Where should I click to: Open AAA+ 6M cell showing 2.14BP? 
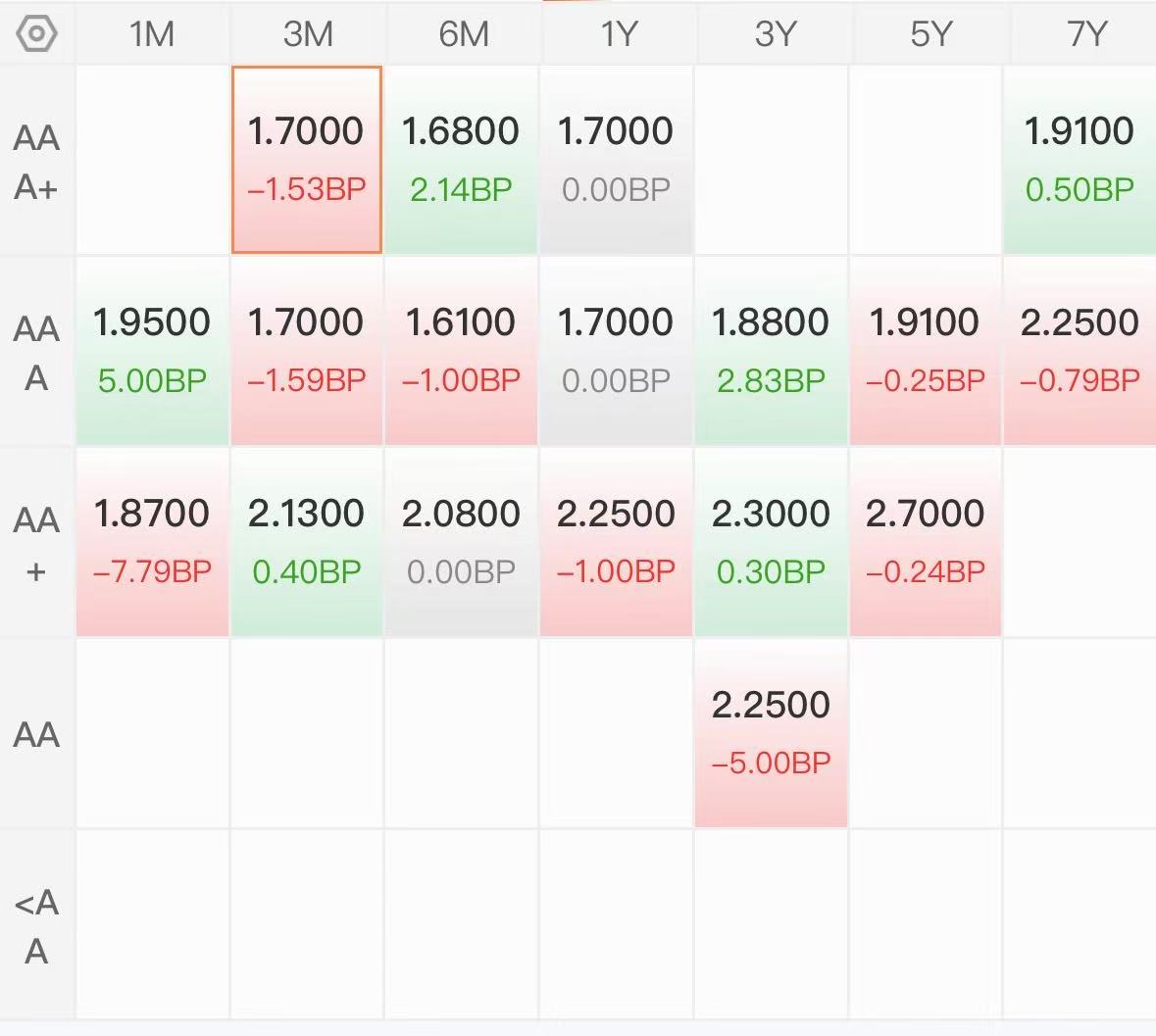[461, 160]
